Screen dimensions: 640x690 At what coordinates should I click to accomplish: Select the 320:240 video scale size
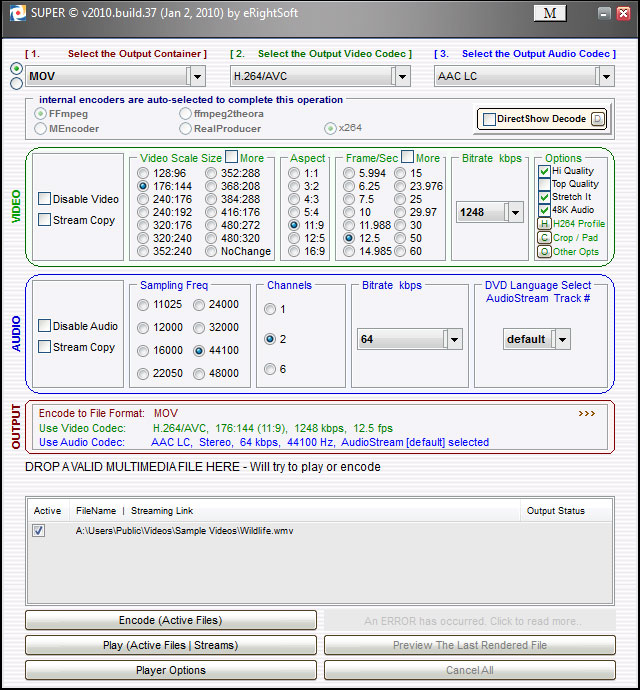[x=143, y=239]
